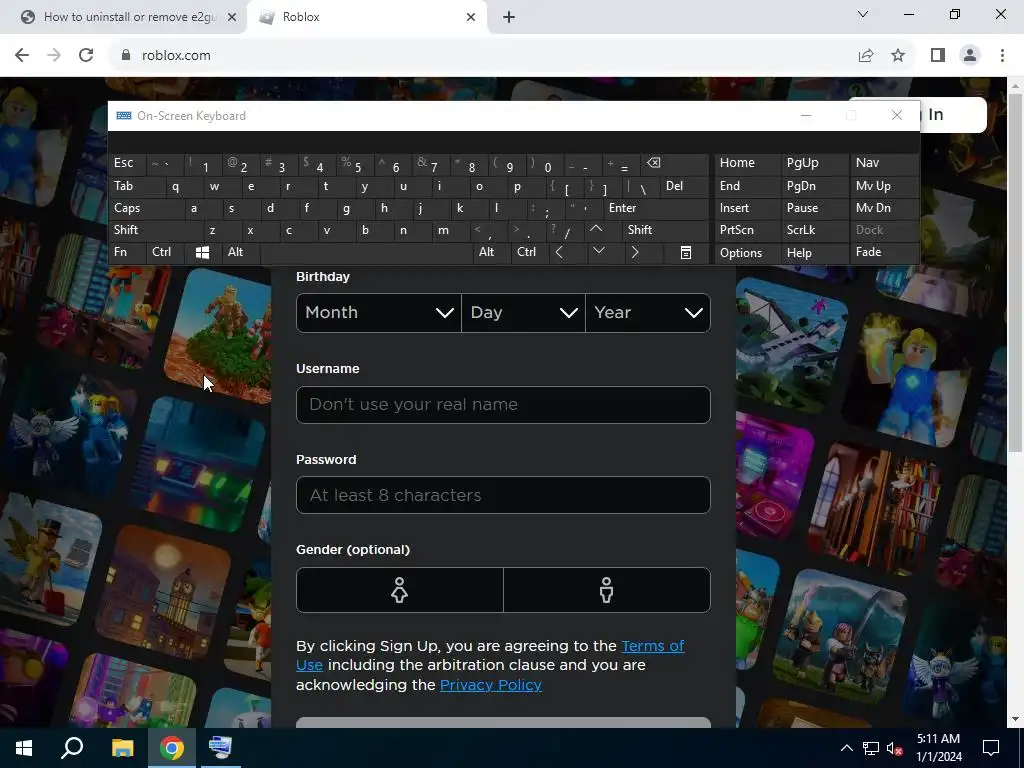Open the Chrome profile avatar
Viewport: 1024px width, 768px height.
[x=970, y=56]
